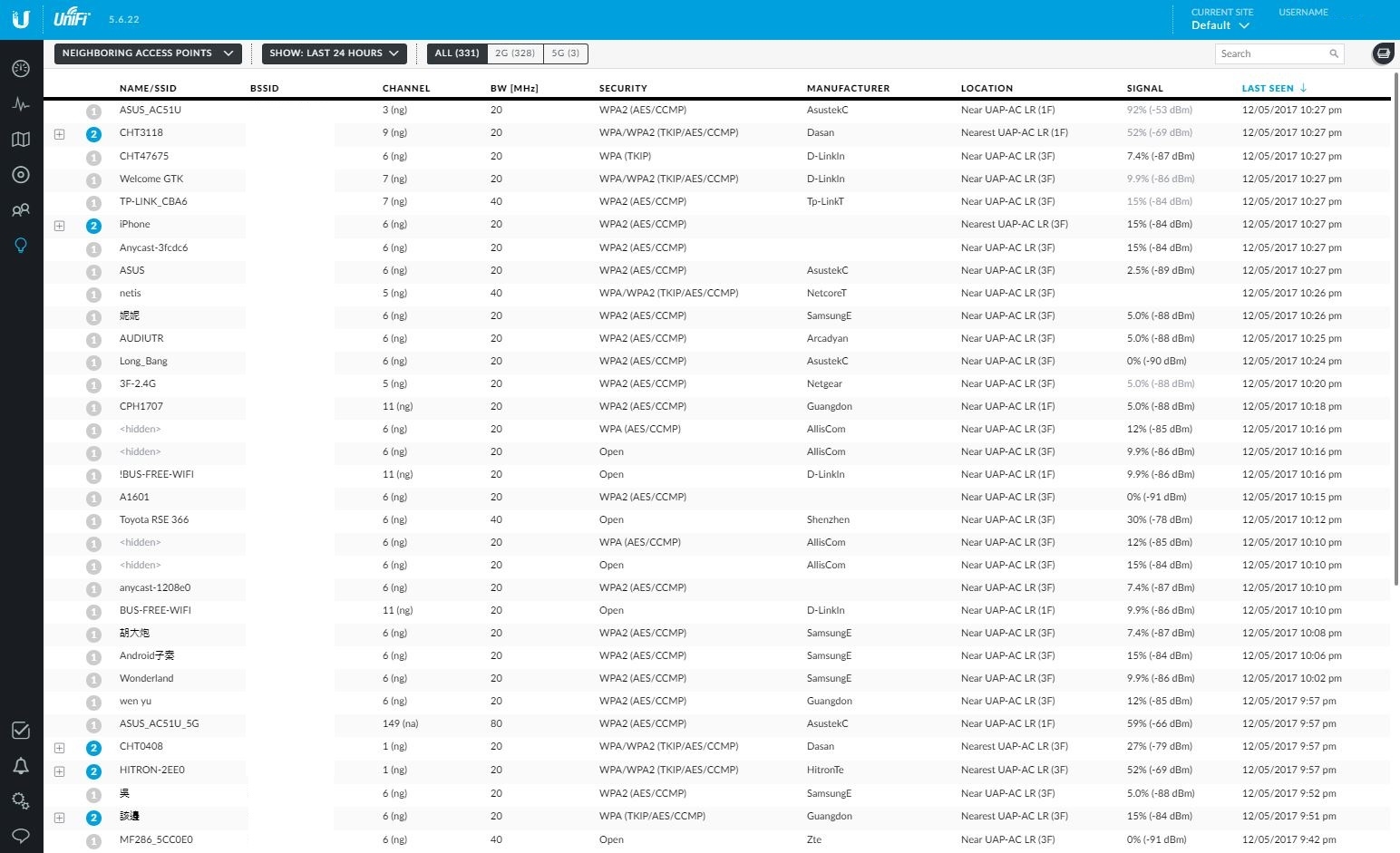The width and height of the screenshot is (1400, 853).
Task: Click the blue 2 badge for HITRON-2EE0
Action: [93, 771]
